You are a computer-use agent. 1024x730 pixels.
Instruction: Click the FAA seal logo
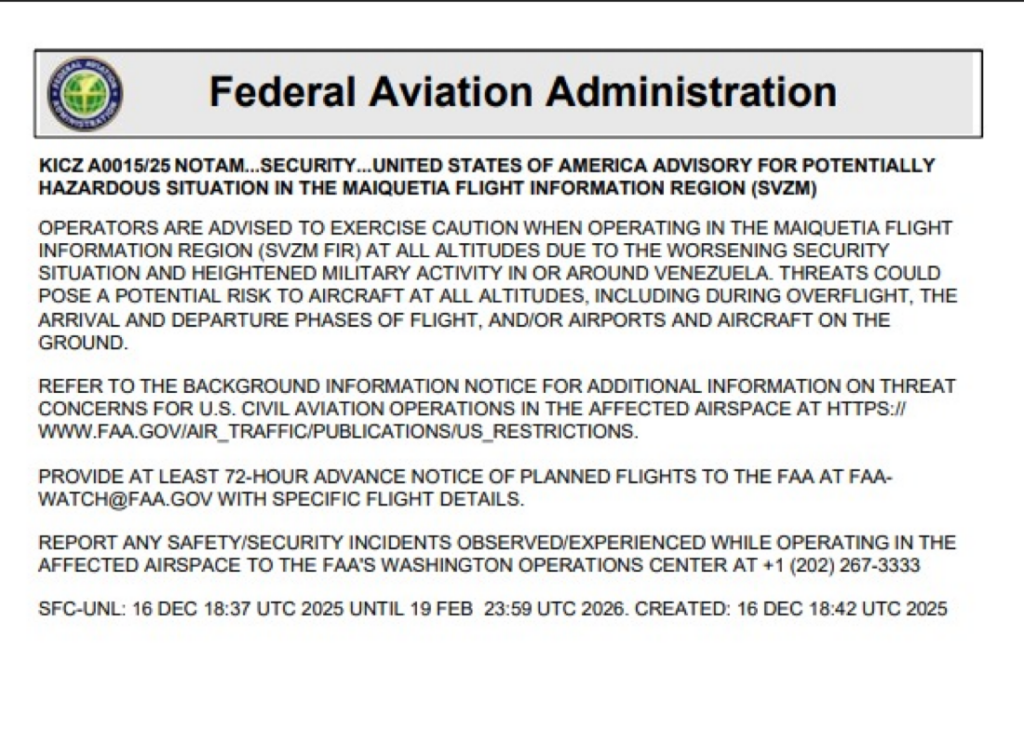point(85,94)
